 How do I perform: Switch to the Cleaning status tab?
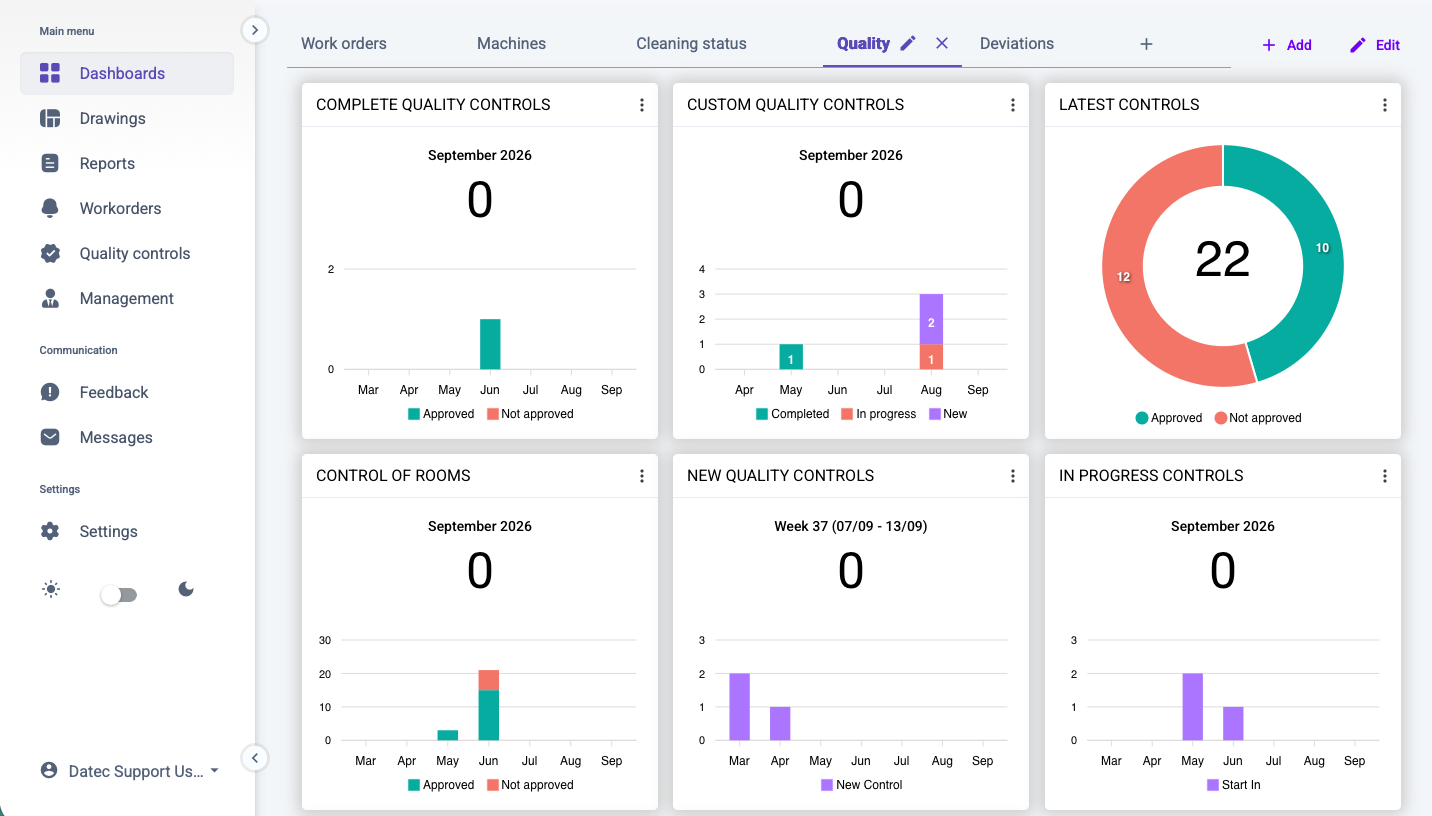[x=691, y=43]
